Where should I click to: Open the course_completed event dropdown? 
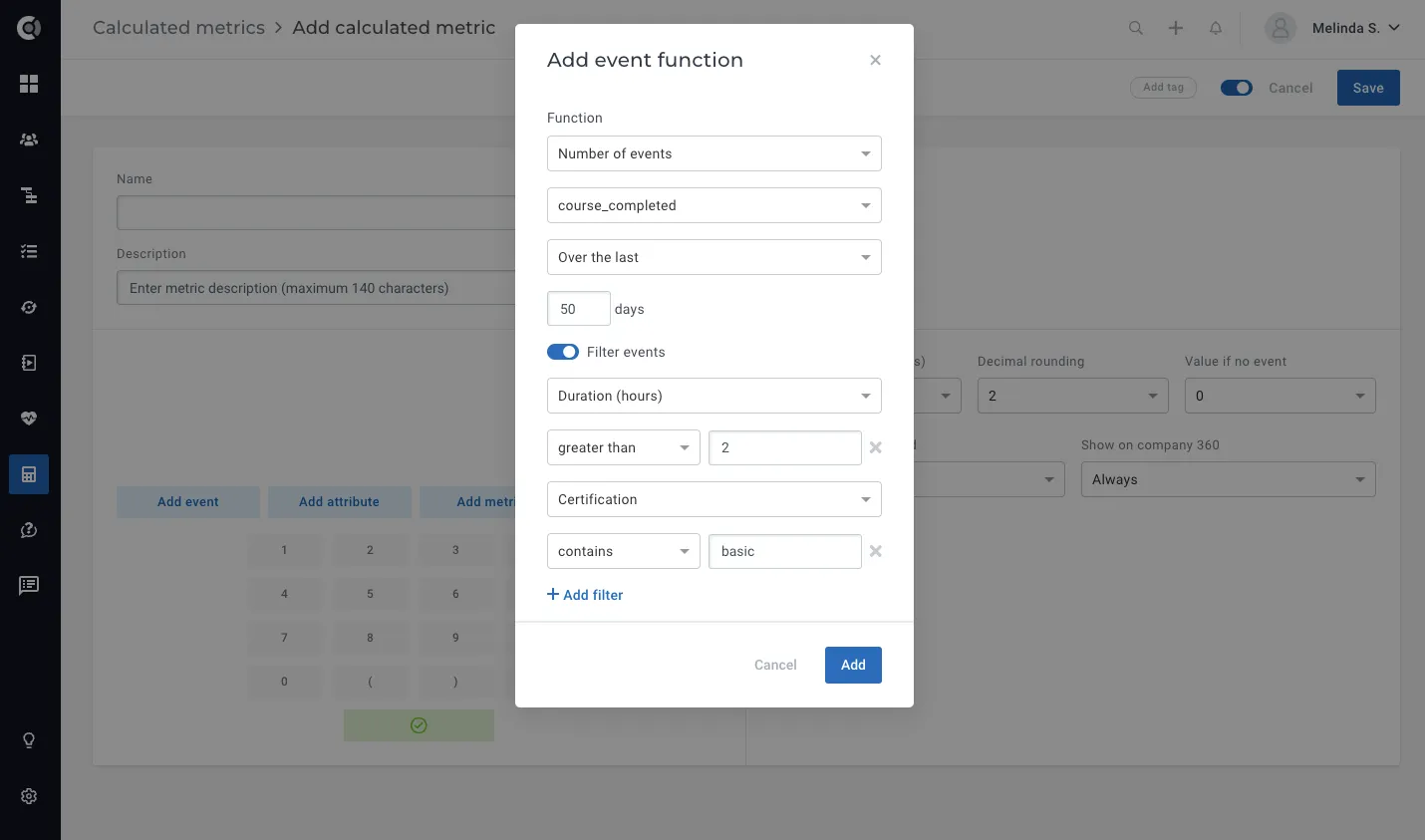click(714, 205)
